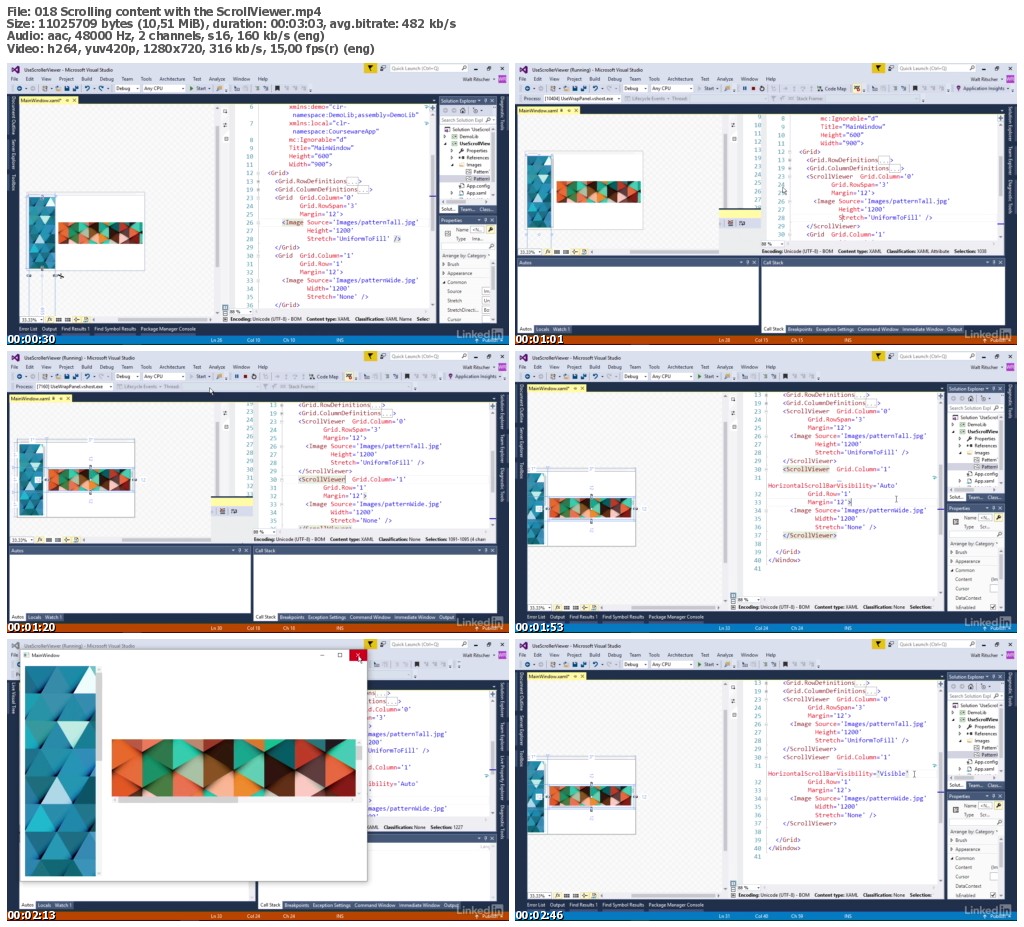Expand the Appearance category in Properties, 00:01:53 frame
1024x927 pixels.
pyautogui.click(x=952, y=561)
